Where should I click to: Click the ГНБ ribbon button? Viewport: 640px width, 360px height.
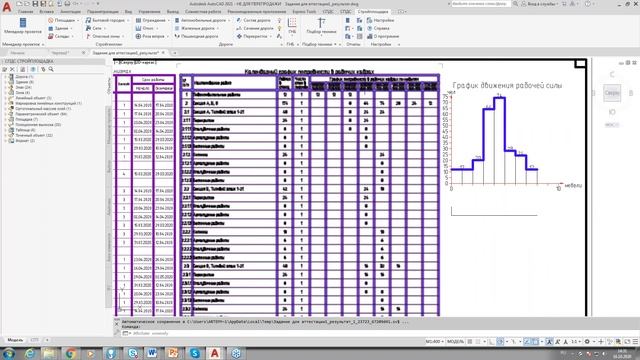[x=292, y=26]
